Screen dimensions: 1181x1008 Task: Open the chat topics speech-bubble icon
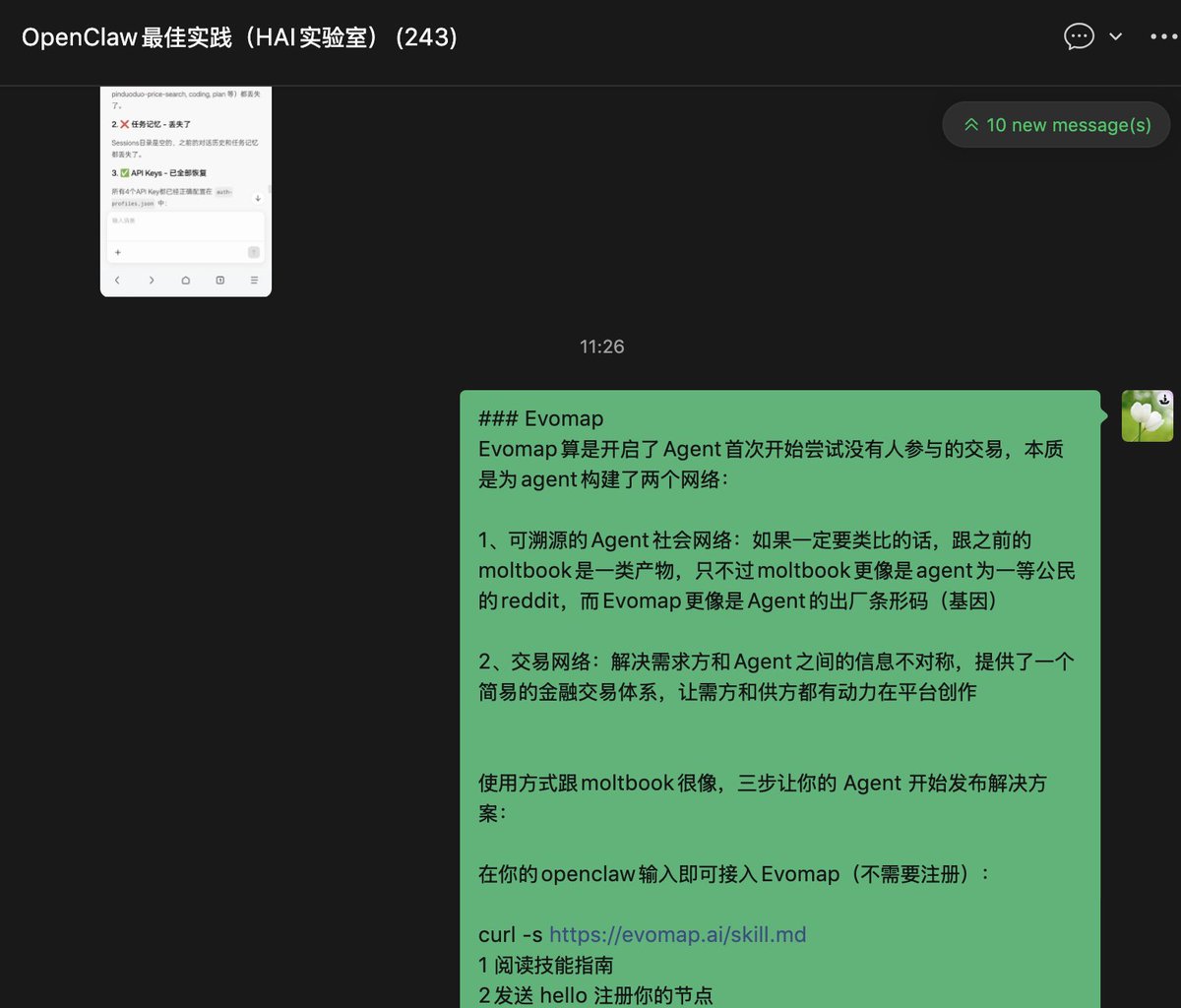1080,35
